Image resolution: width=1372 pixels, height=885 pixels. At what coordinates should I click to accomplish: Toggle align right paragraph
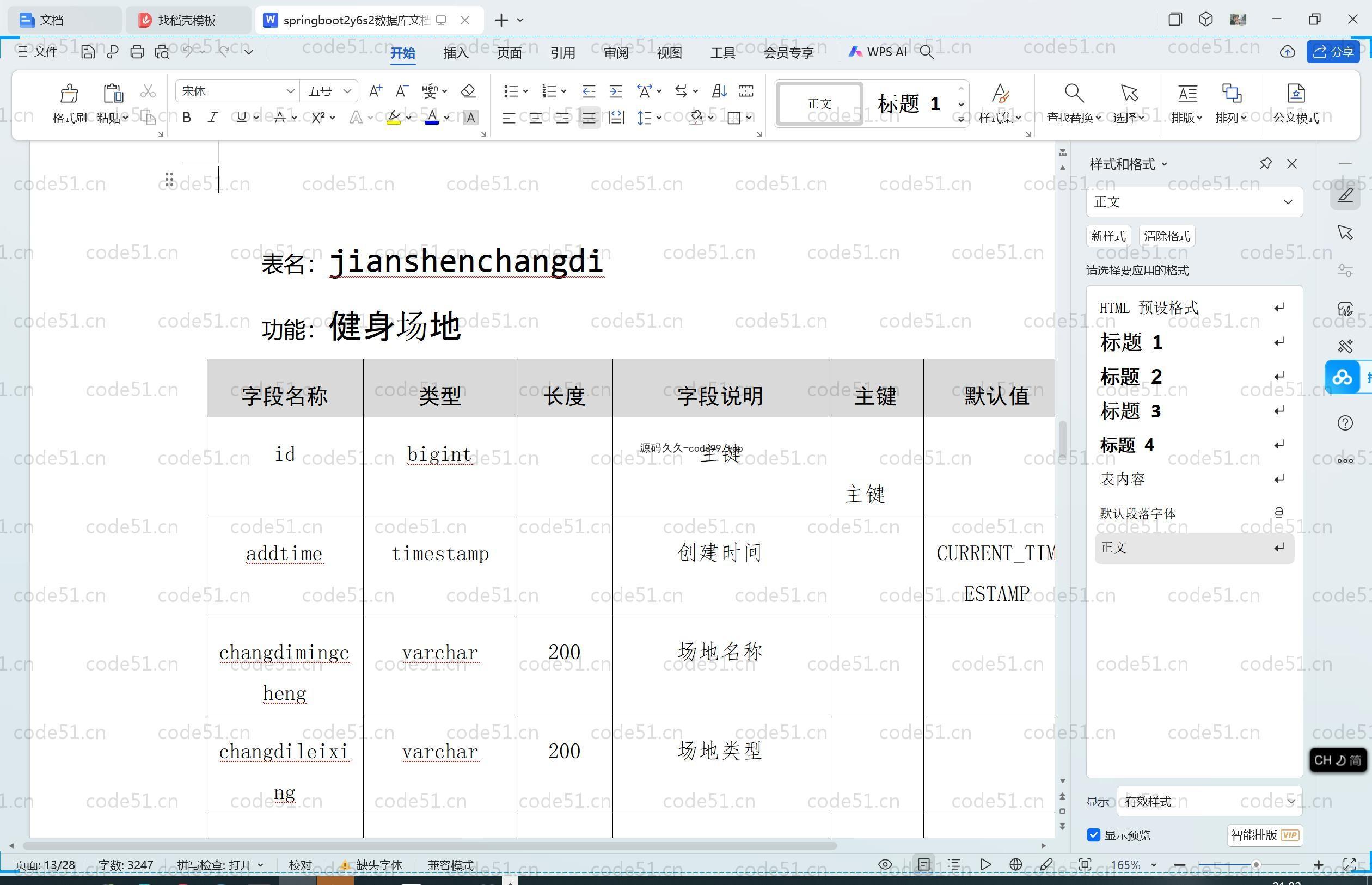[x=562, y=118]
